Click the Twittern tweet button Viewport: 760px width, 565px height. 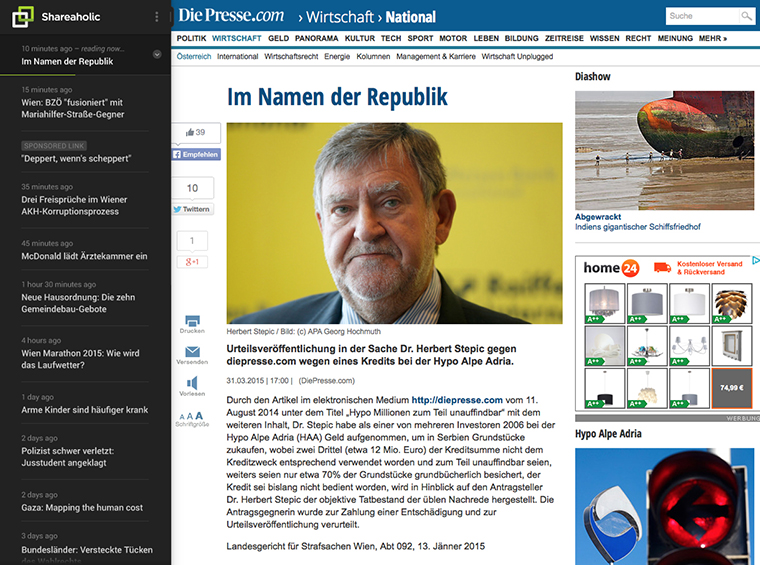[192, 209]
